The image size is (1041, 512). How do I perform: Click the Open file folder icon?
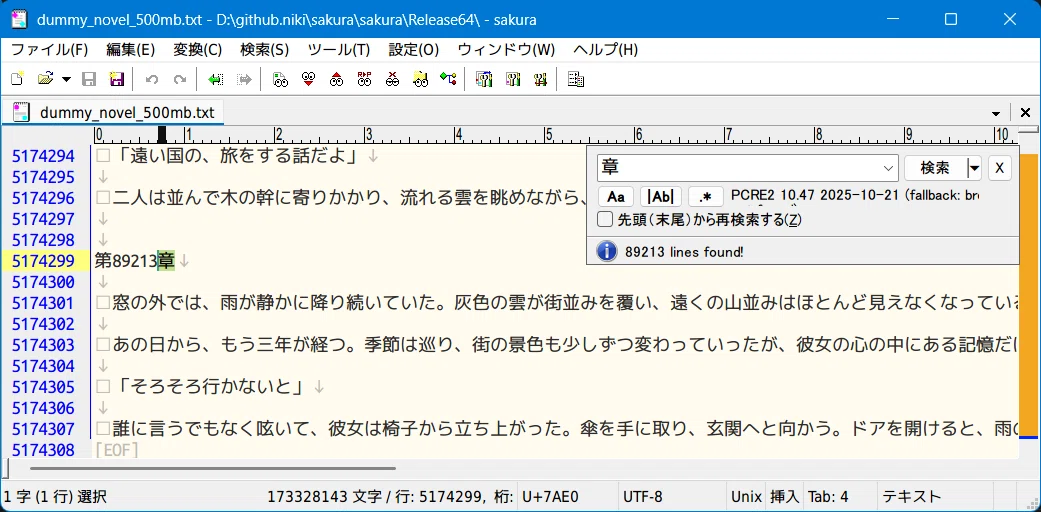click(45, 80)
